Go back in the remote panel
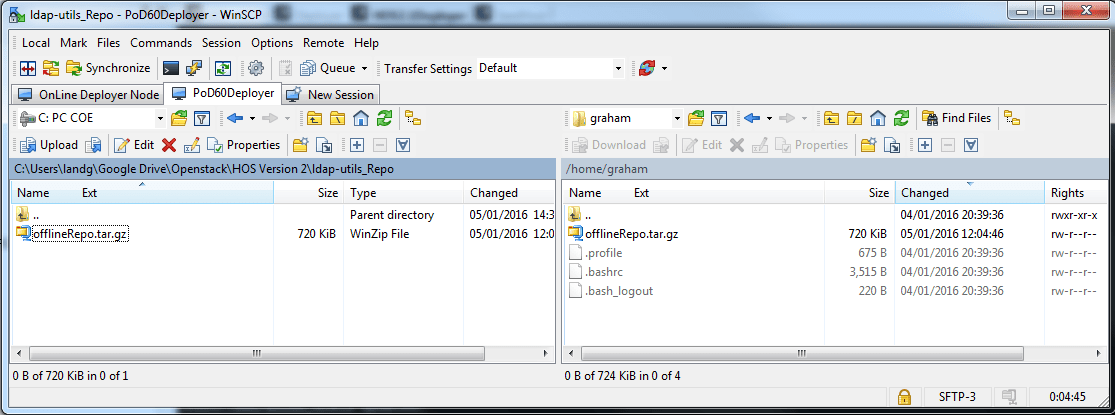The image size is (1115, 415). [x=753, y=118]
